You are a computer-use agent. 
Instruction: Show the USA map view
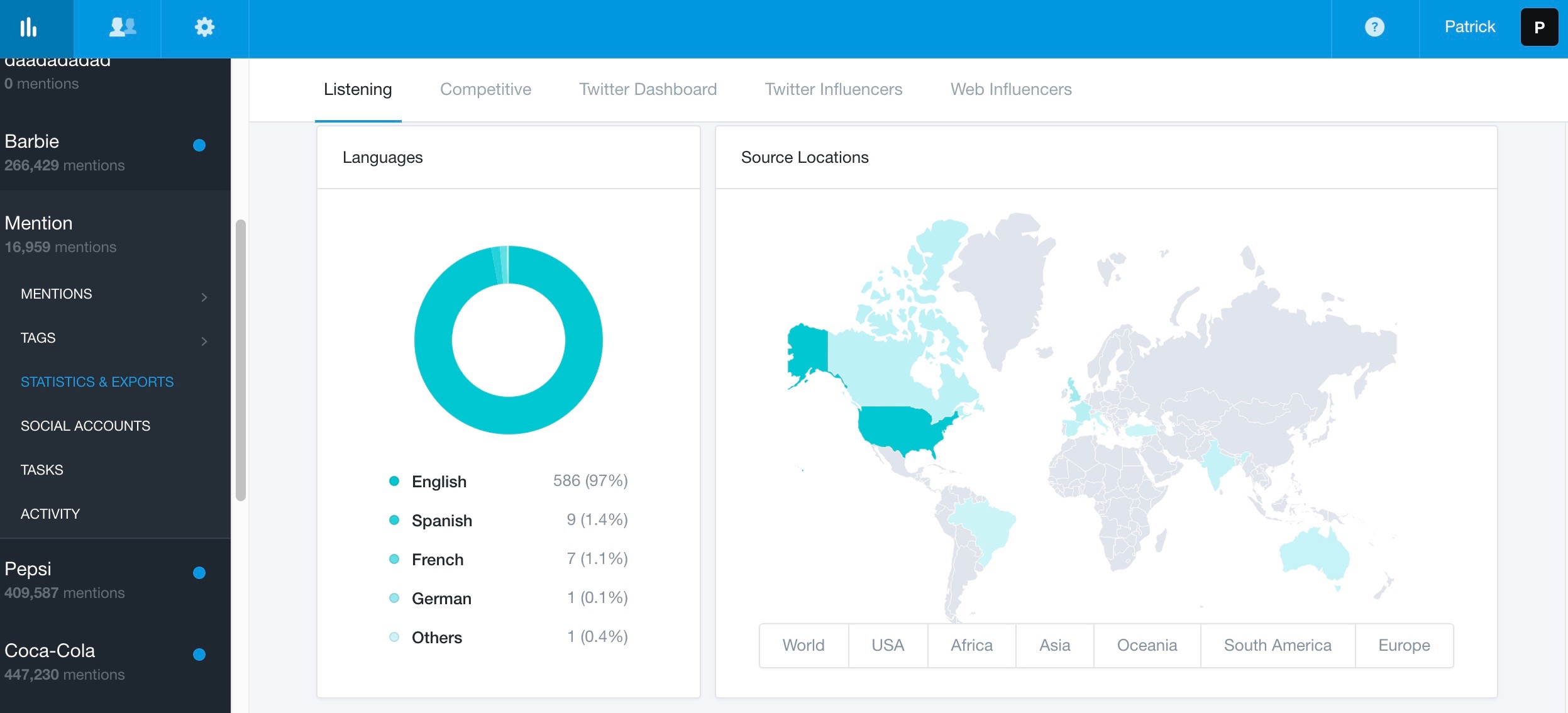coord(888,646)
